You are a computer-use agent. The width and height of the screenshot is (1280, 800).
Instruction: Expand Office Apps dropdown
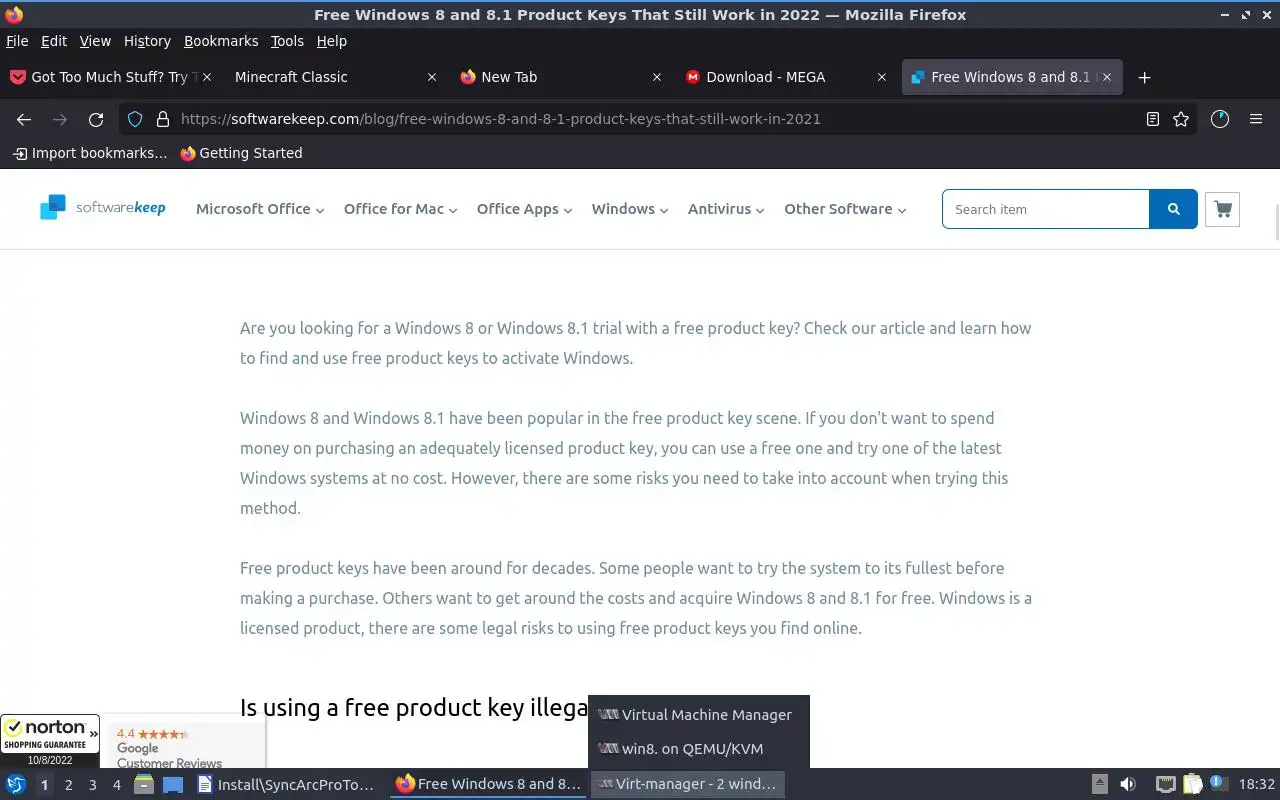[524, 209]
